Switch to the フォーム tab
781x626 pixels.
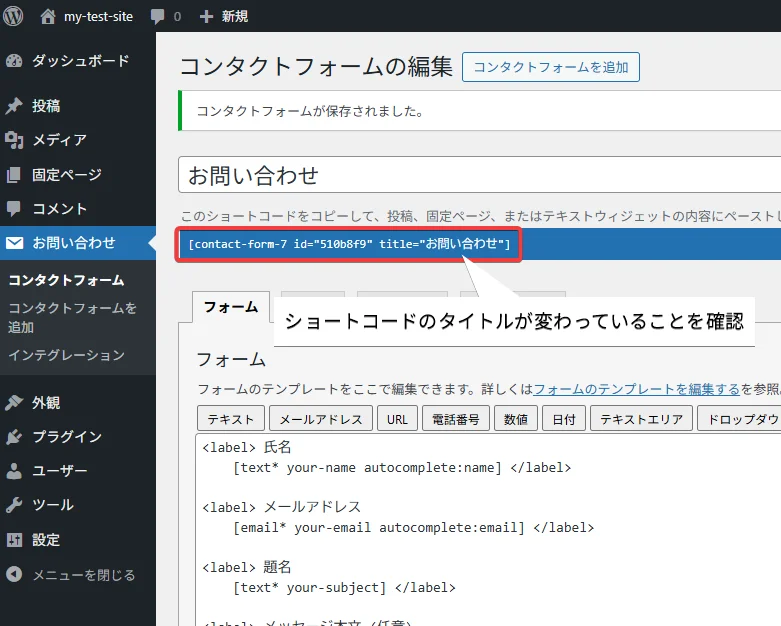[x=231, y=307]
